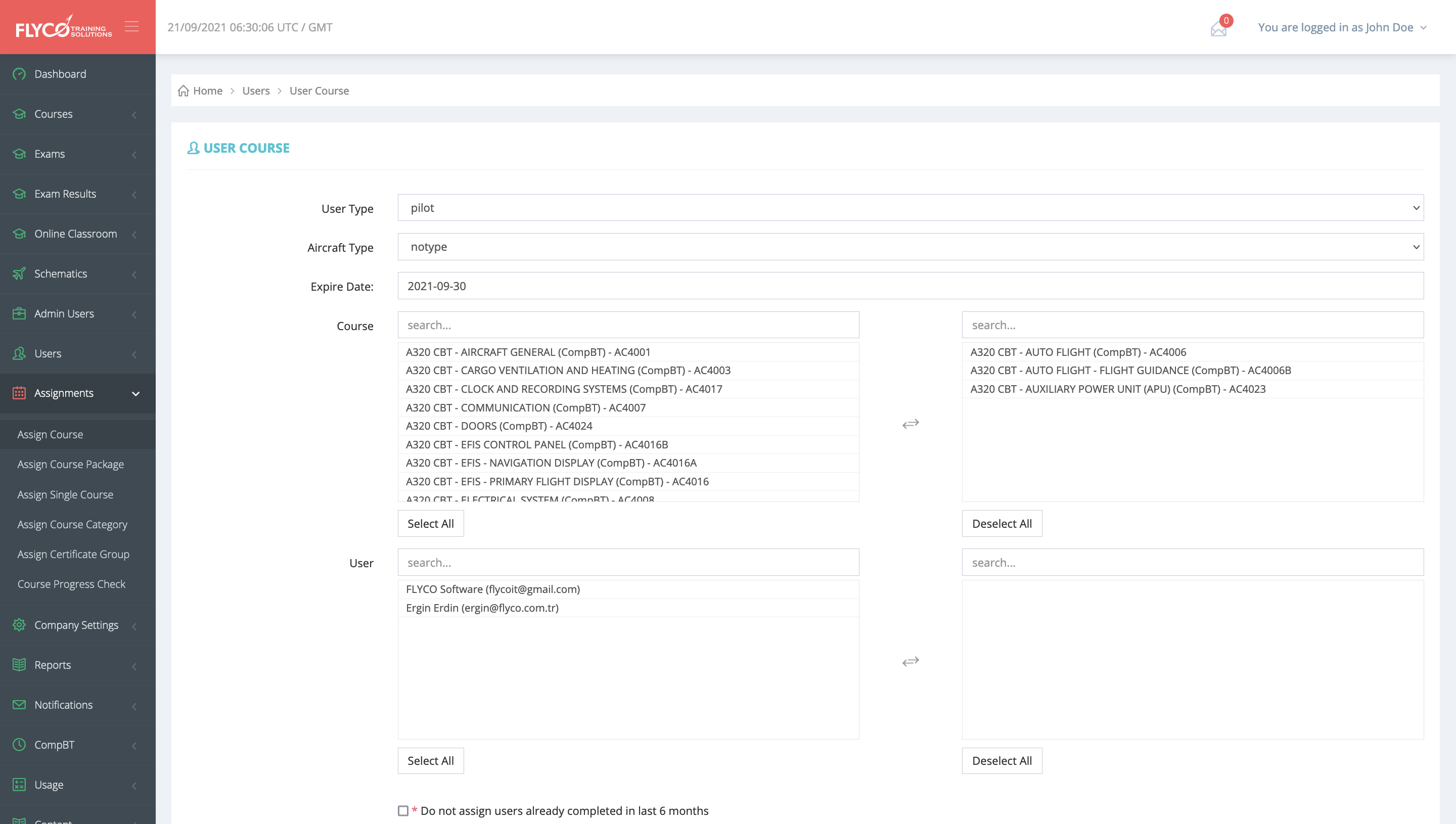Click the course transfer arrows icon
Screen dimensions: 1456x824
pos(911,424)
